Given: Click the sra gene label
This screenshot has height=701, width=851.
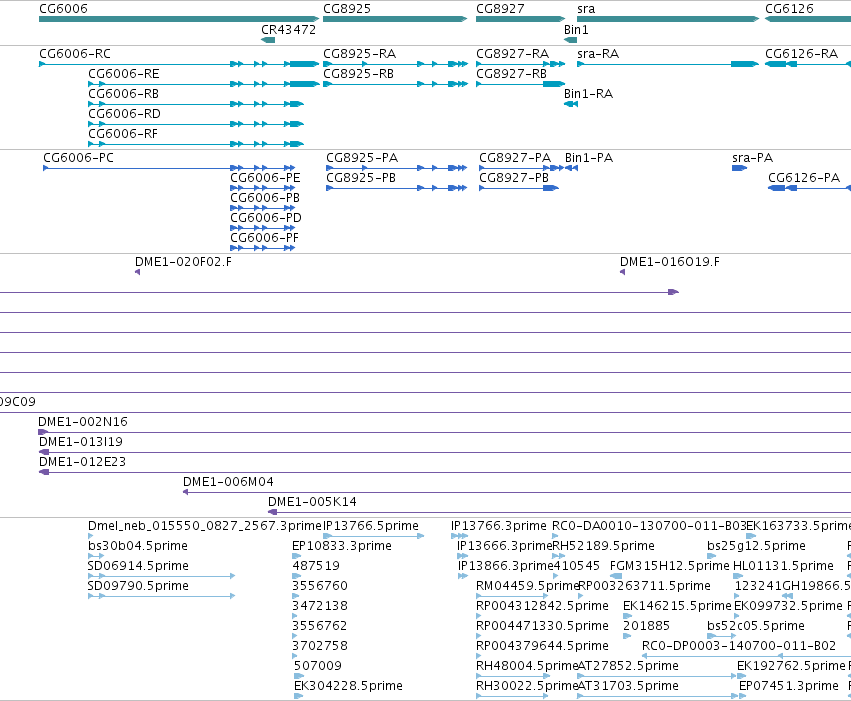Looking at the screenshot, I should click(586, 9).
